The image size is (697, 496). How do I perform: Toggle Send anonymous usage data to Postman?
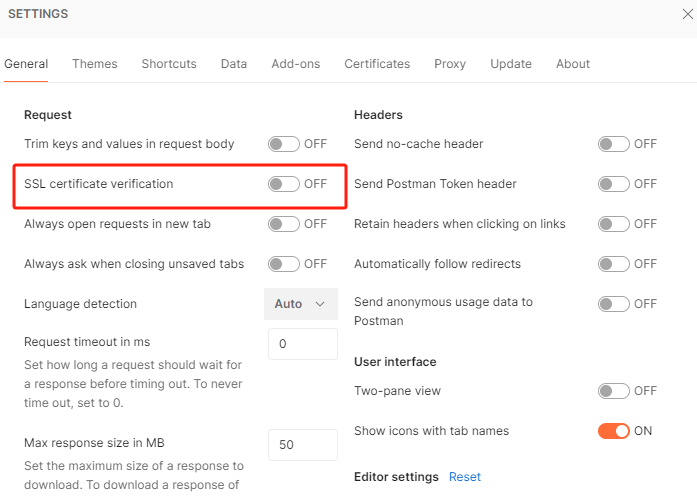[x=614, y=304]
